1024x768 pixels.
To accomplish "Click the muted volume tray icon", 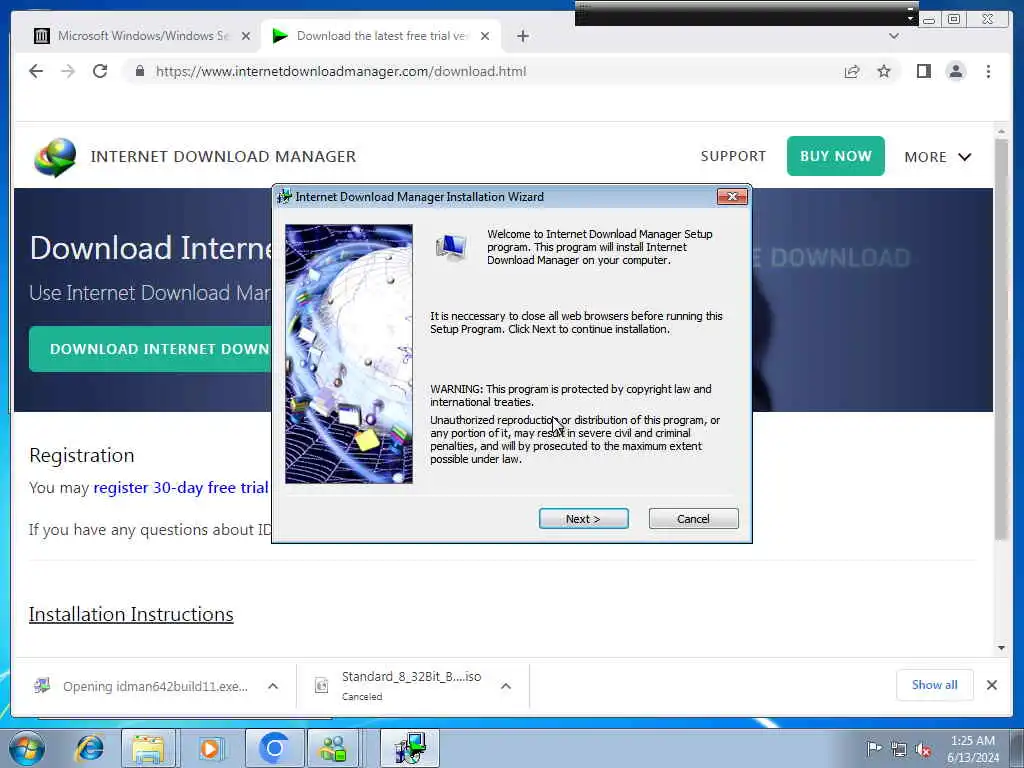I will [923, 749].
